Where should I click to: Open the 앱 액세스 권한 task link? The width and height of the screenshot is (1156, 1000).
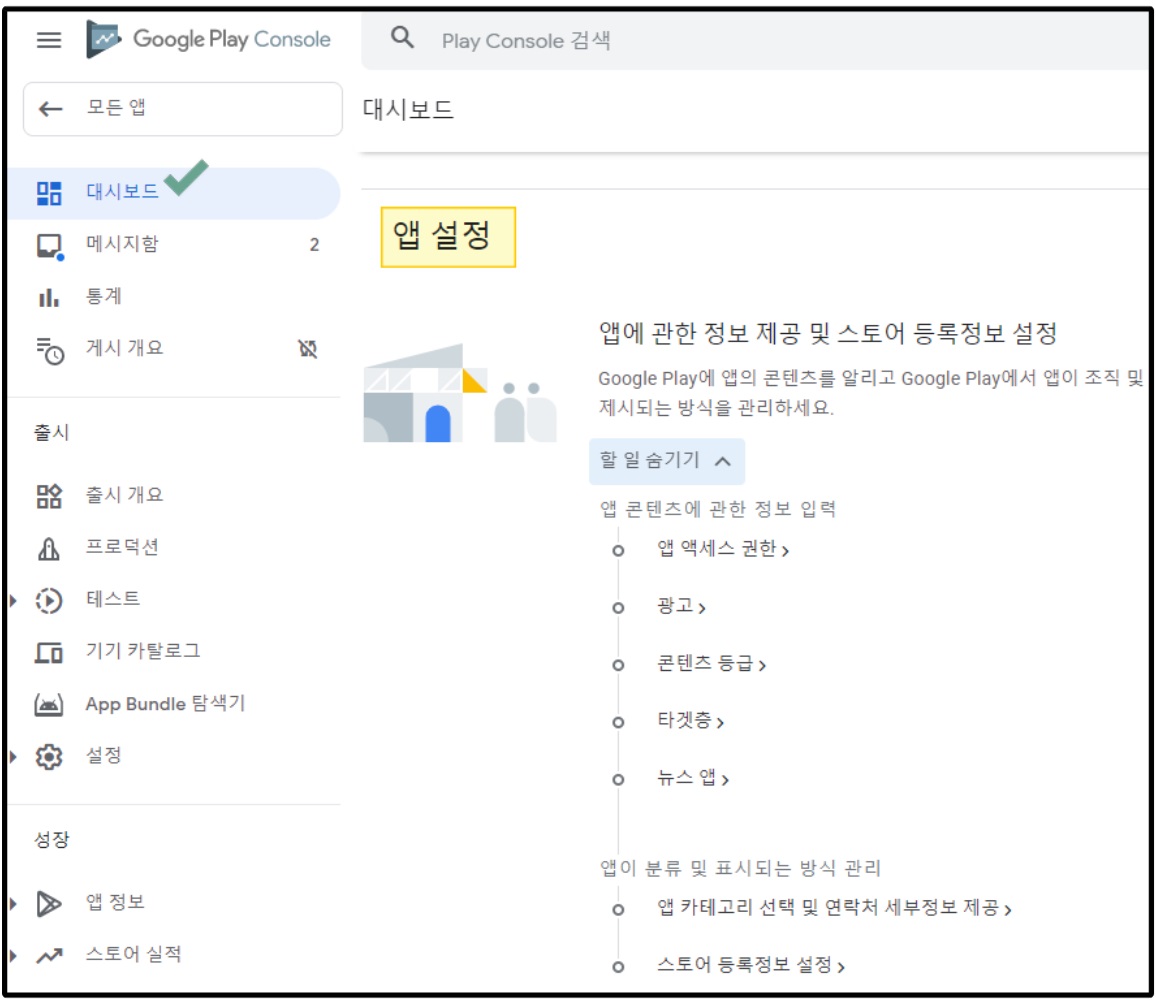click(x=722, y=549)
